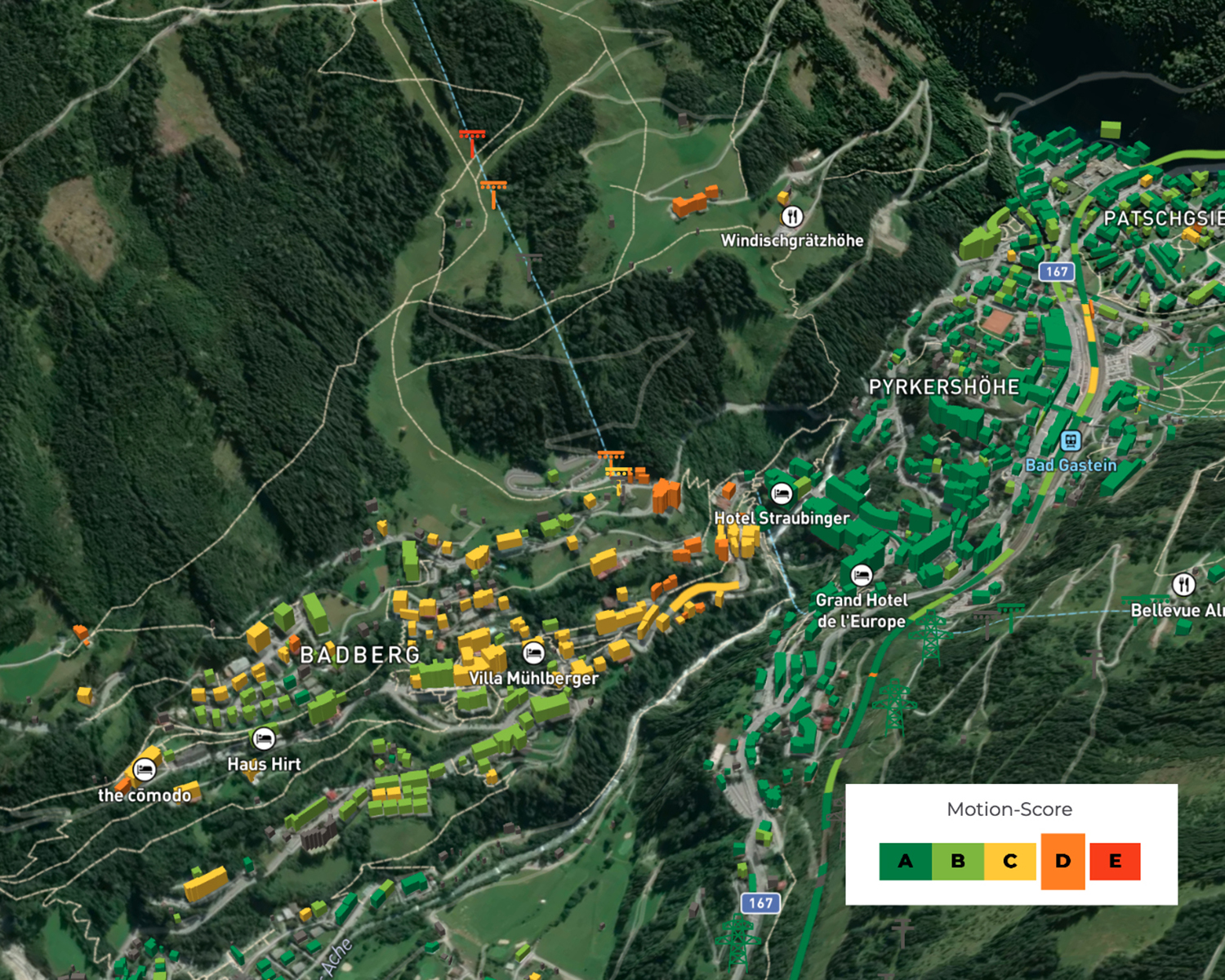This screenshot has width=1225, height=980.
Task: Pick the yellow Motion-Score C swatch
Action: [x=1010, y=862]
